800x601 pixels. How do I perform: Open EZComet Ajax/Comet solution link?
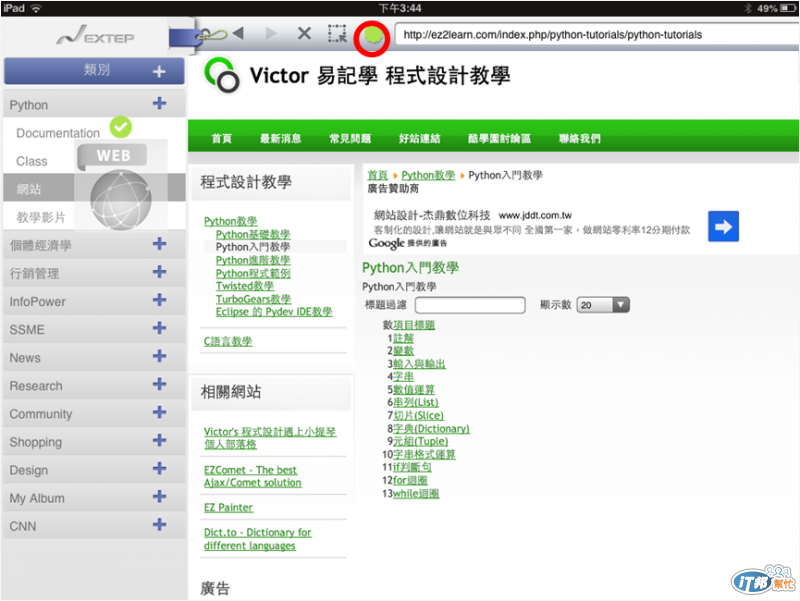pyautogui.click(x=253, y=476)
